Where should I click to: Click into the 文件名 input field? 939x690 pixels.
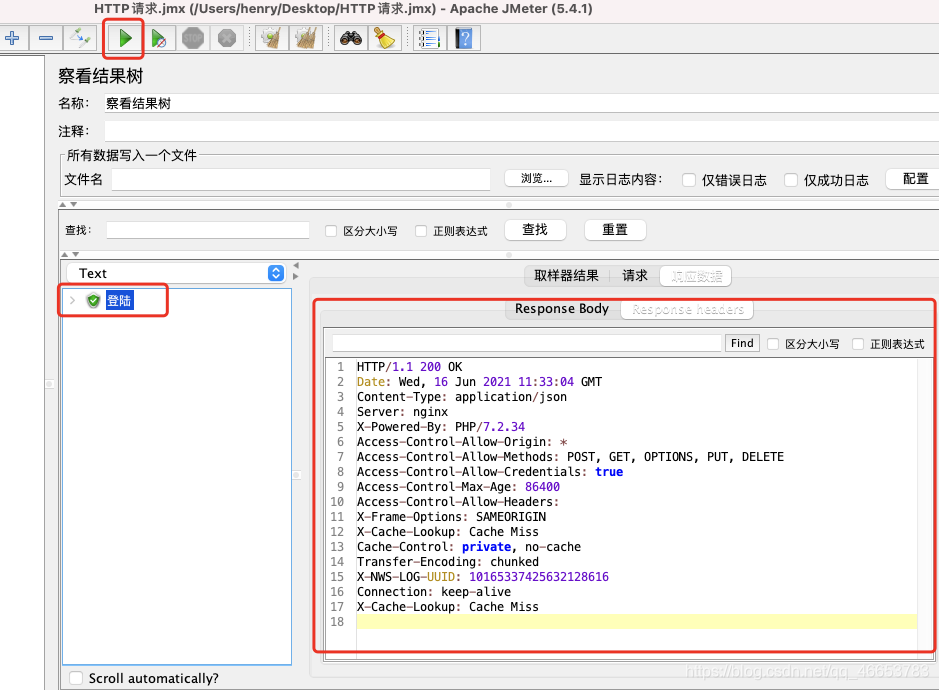click(x=301, y=180)
